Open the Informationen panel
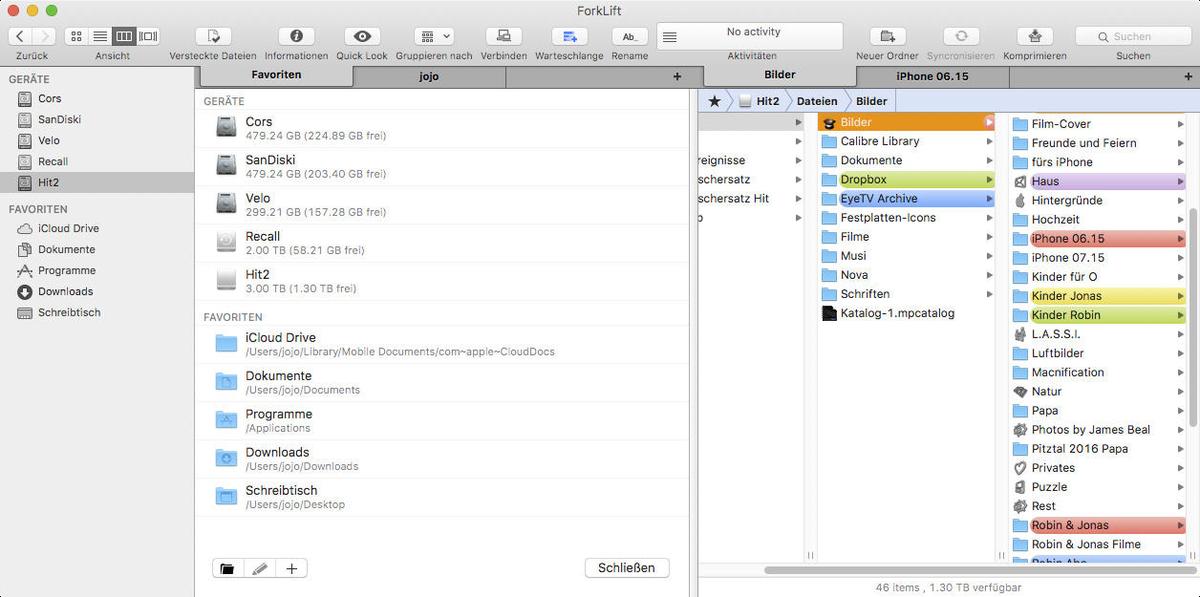The width and height of the screenshot is (1200, 597). (x=296, y=36)
